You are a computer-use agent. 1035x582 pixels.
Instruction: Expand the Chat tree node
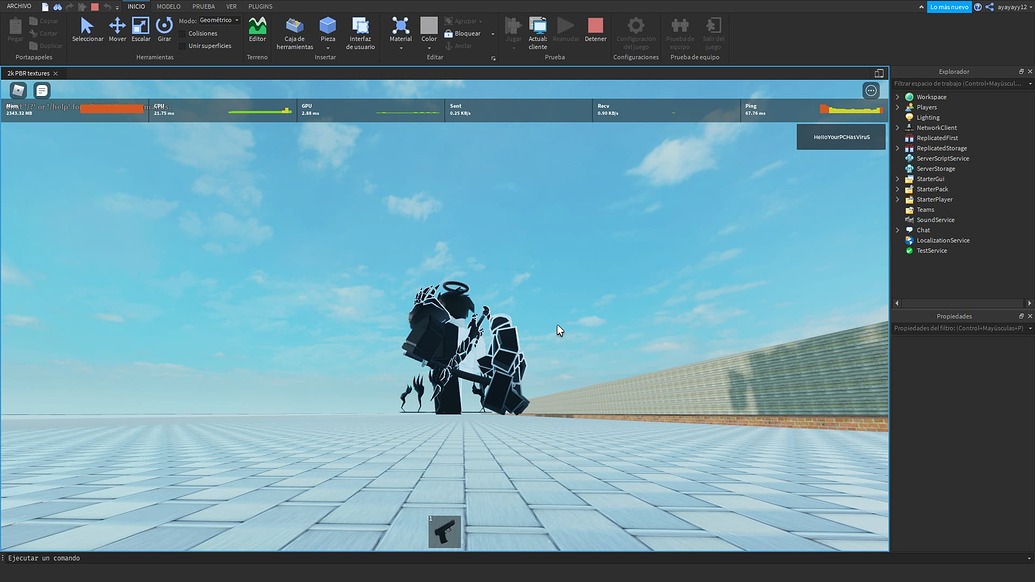coord(897,230)
